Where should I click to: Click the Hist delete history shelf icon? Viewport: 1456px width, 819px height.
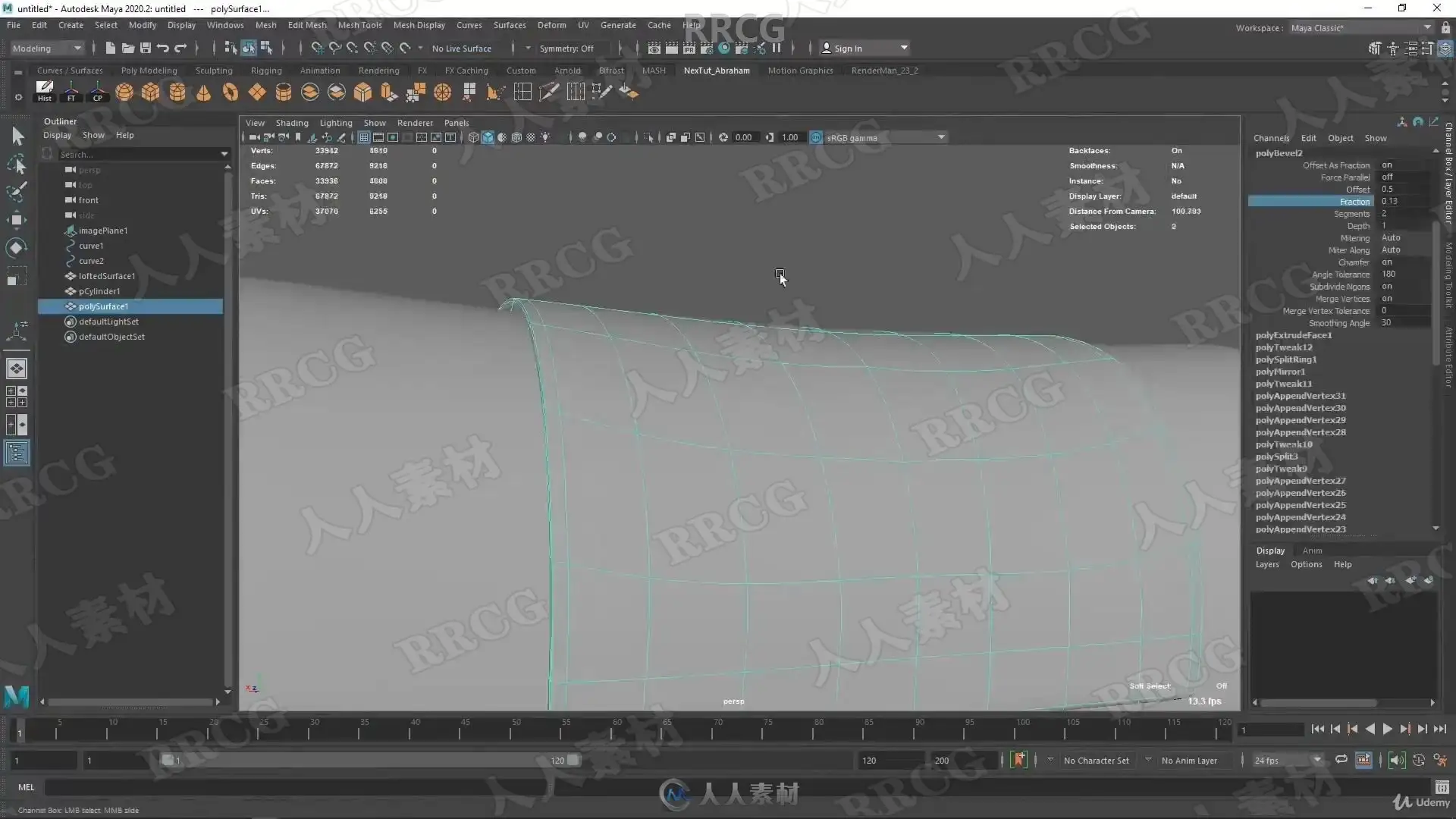point(45,92)
